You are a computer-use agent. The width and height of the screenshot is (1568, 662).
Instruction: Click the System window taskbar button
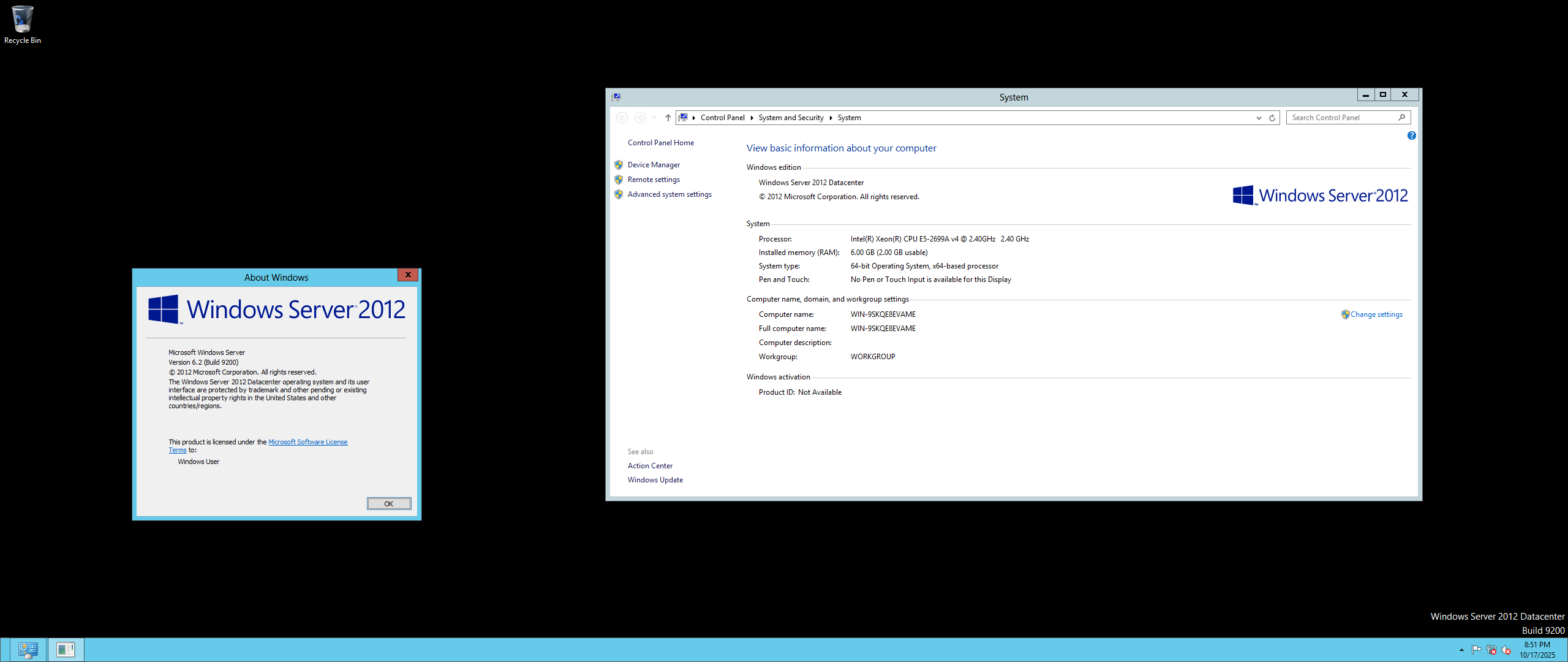pos(66,649)
